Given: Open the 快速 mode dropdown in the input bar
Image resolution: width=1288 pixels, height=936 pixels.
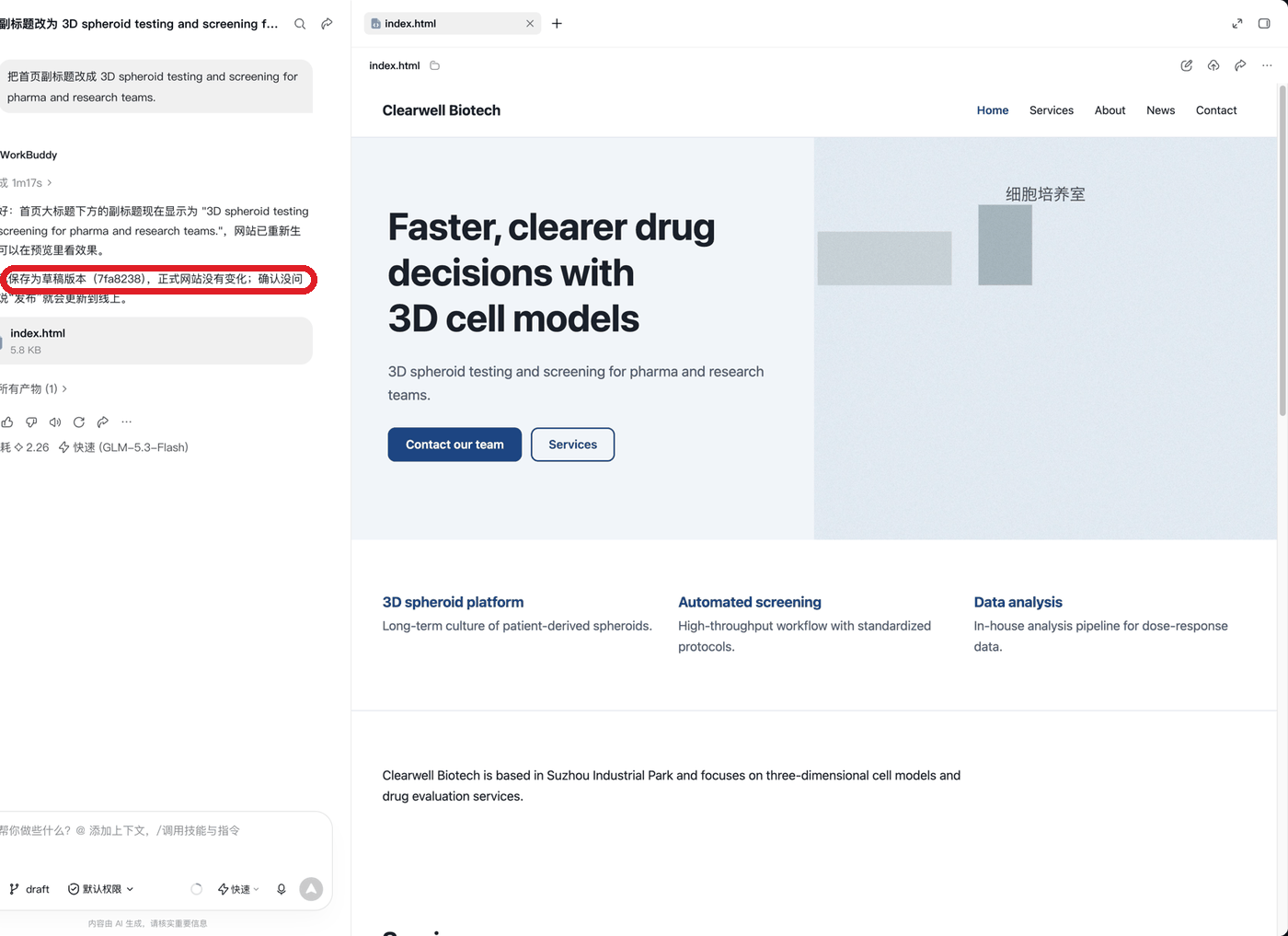Looking at the screenshot, I should click(238, 889).
